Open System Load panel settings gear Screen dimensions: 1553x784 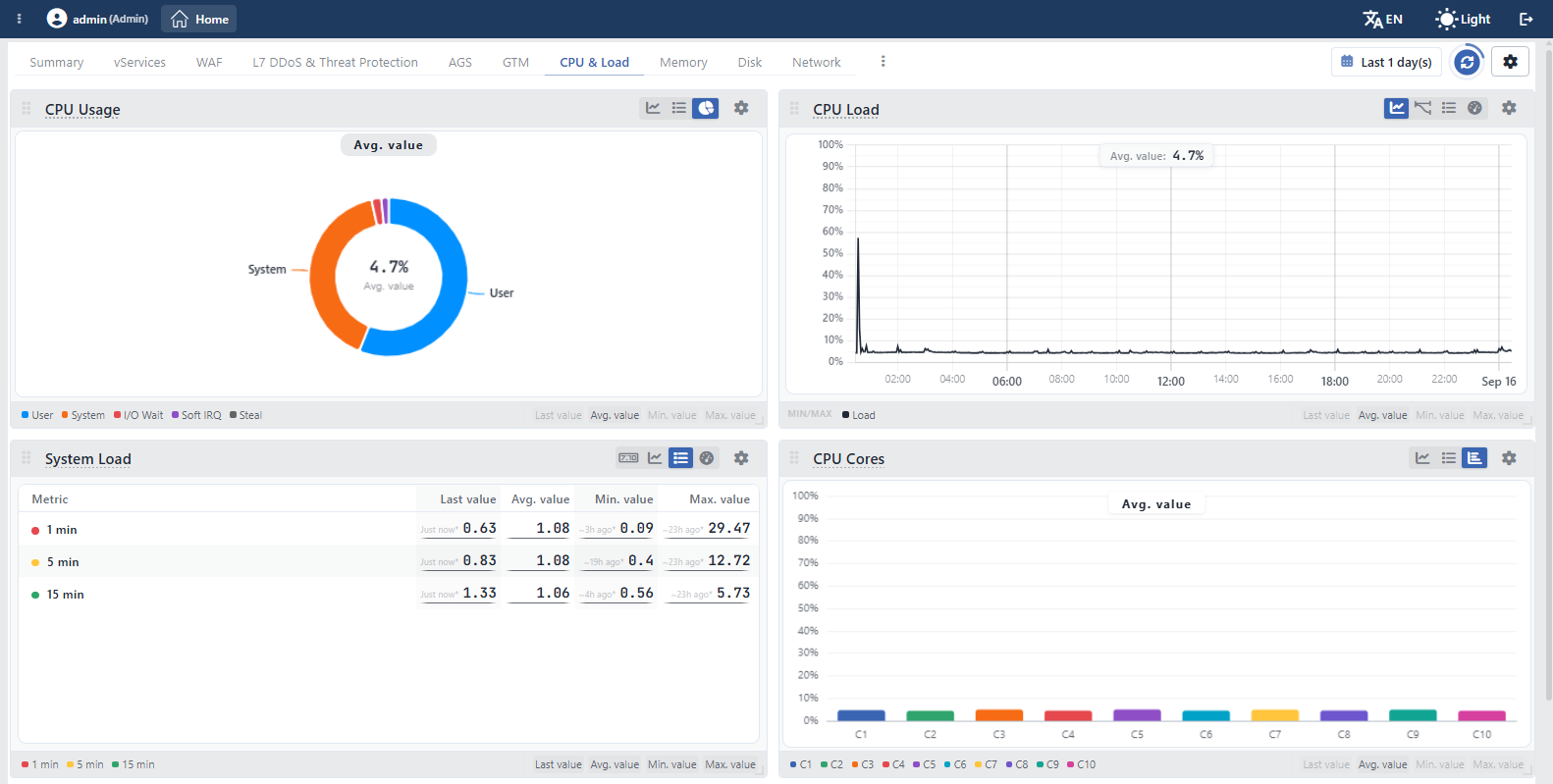tap(741, 458)
